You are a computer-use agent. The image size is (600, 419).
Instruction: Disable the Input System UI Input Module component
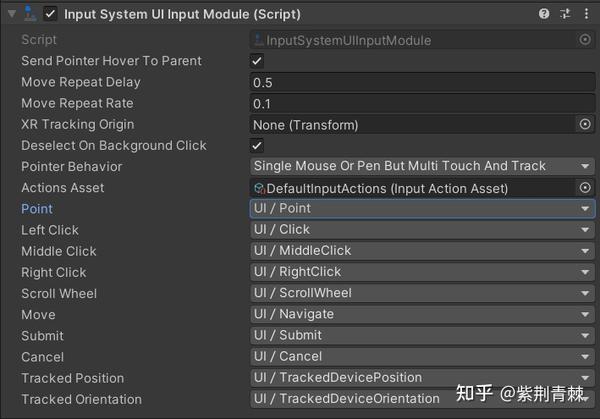[x=50, y=14]
